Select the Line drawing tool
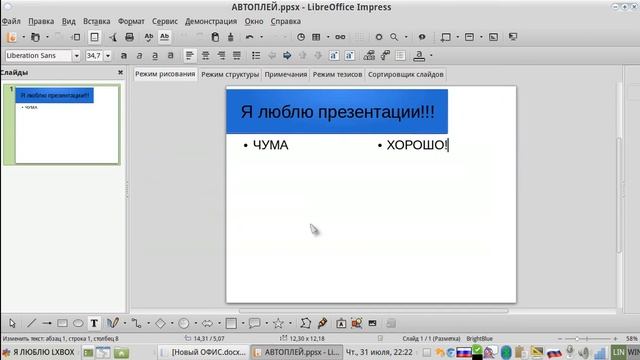This screenshot has width=640, height=360. (31, 323)
